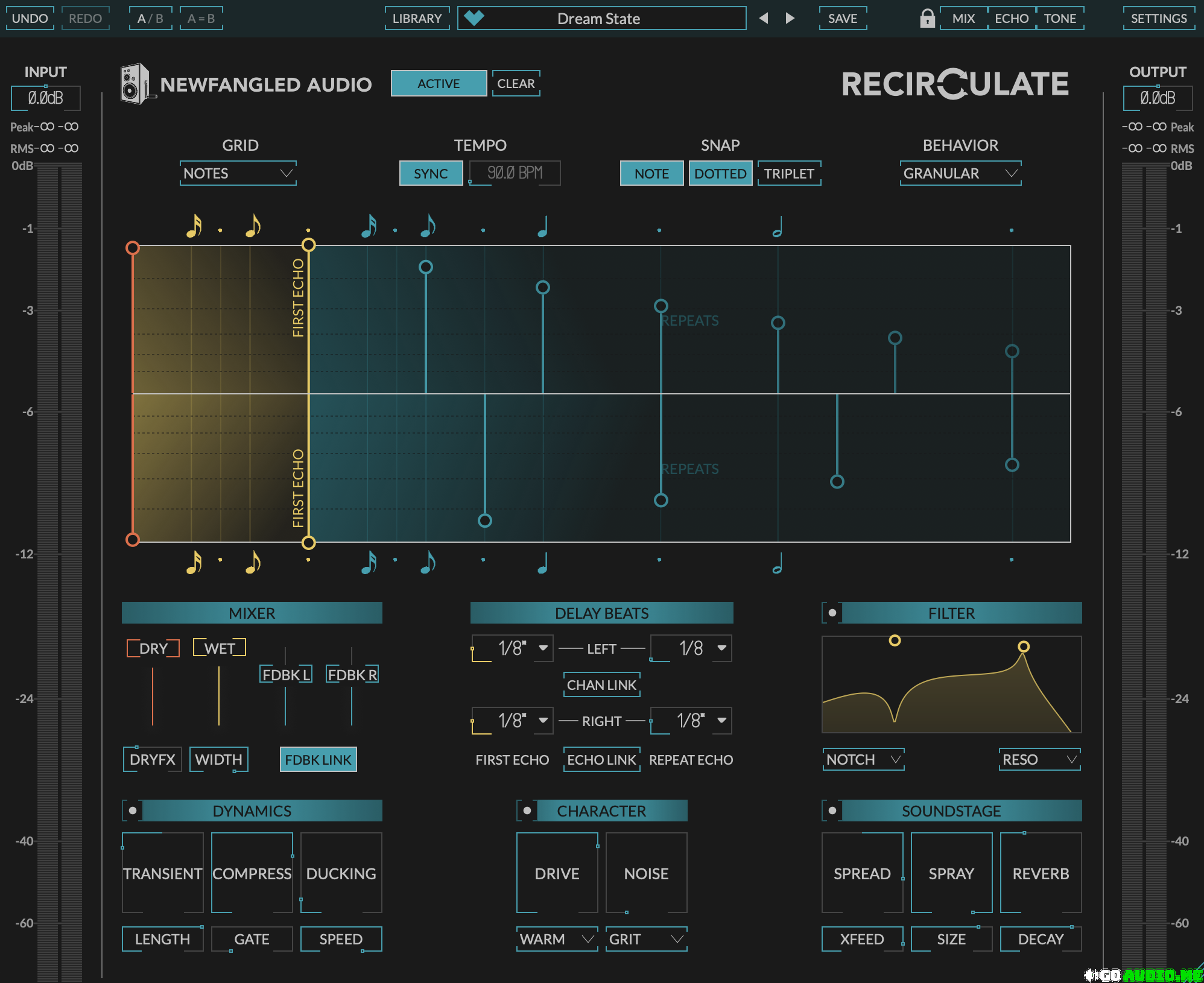The width and height of the screenshot is (1204, 983).
Task: Open the RESO filter dropdown
Action: point(1040,759)
